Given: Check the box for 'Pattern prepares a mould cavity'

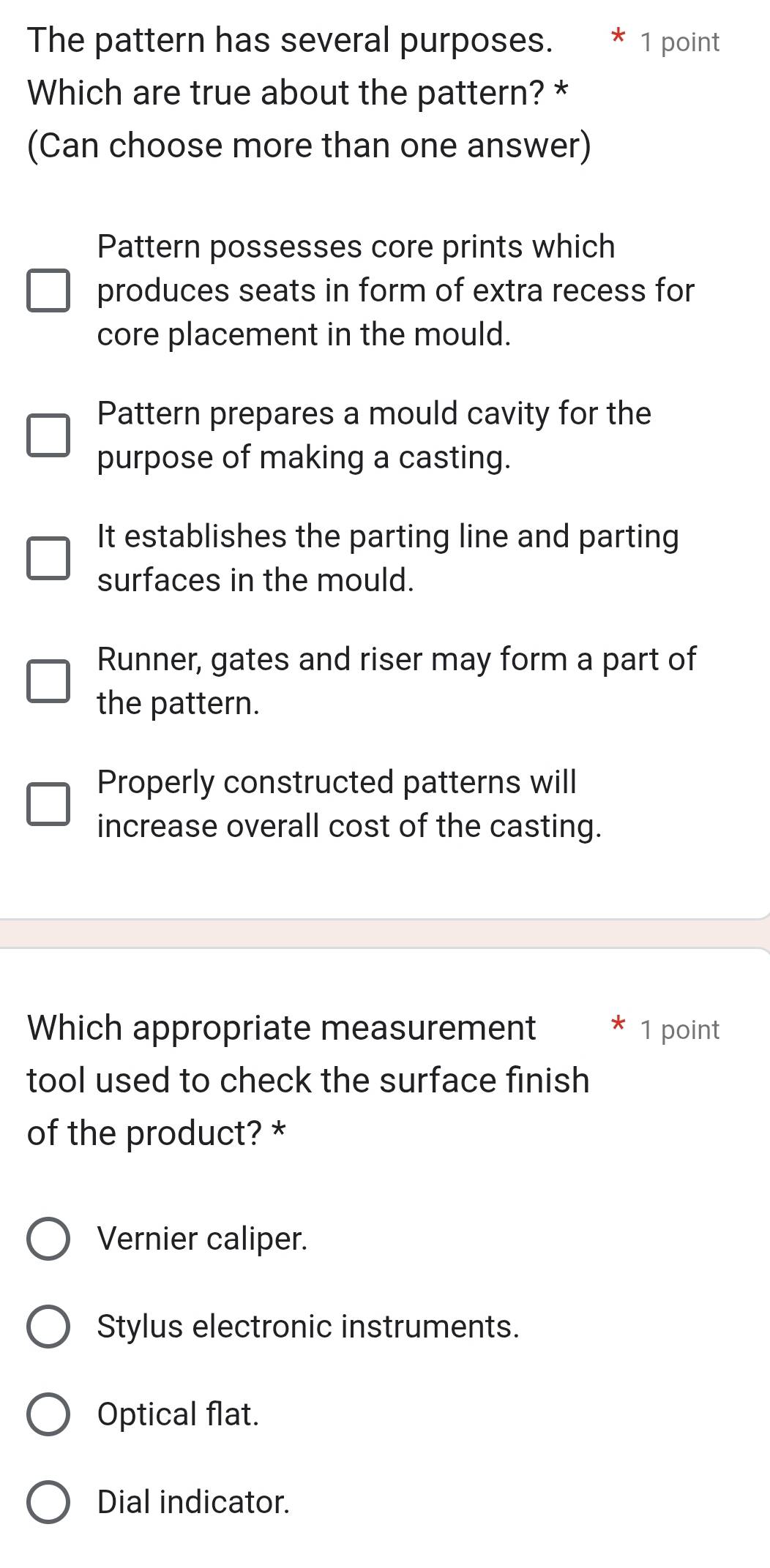Looking at the screenshot, I should click(48, 435).
